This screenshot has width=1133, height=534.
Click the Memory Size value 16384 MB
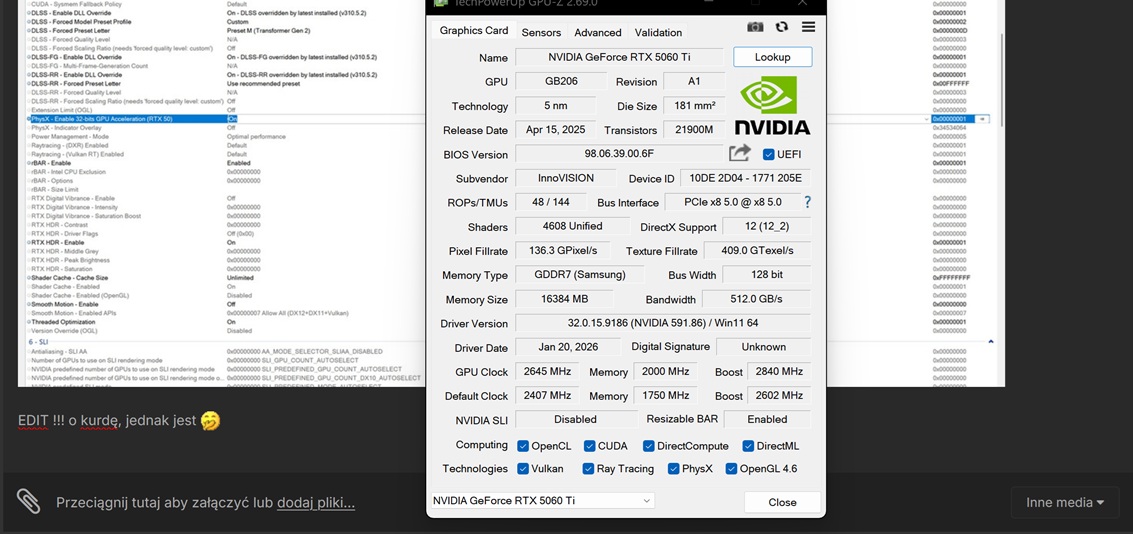pyautogui.click(x=564, y=299)
